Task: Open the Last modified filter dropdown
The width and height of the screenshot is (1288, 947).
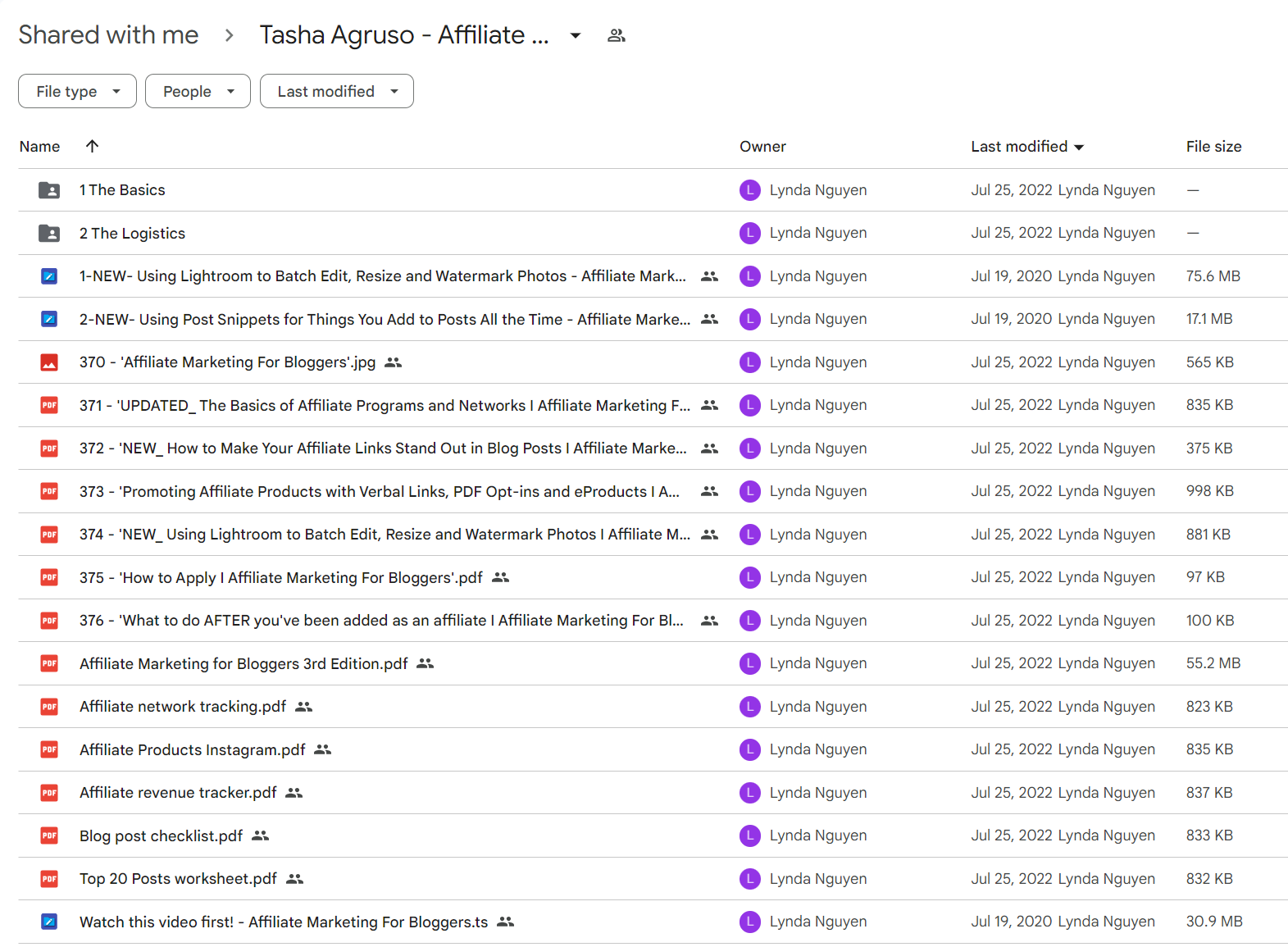Action: pyautogui.click(x=337, y=91)
